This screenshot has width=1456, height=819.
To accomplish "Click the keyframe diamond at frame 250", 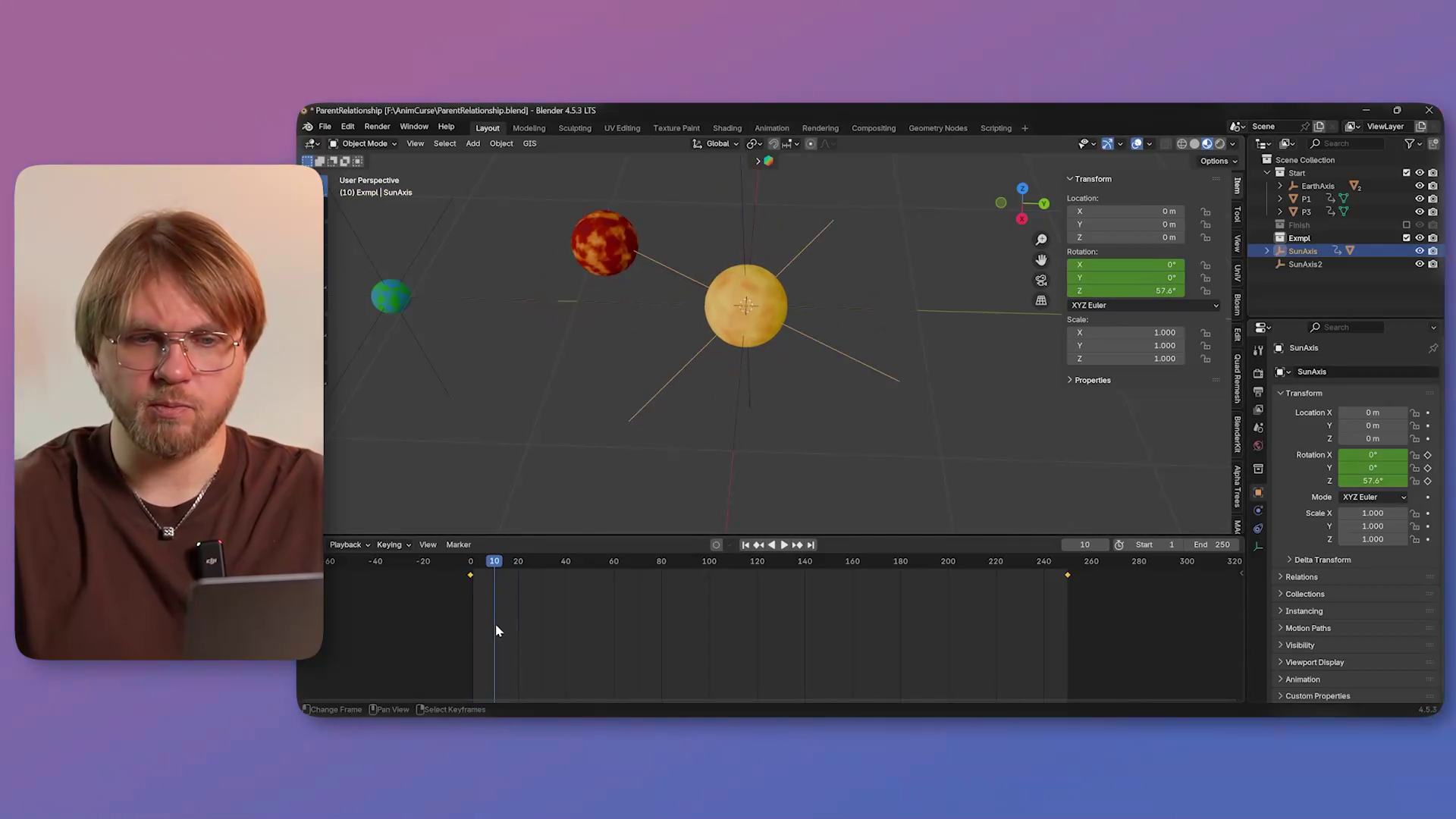I will pos(1068,576).
